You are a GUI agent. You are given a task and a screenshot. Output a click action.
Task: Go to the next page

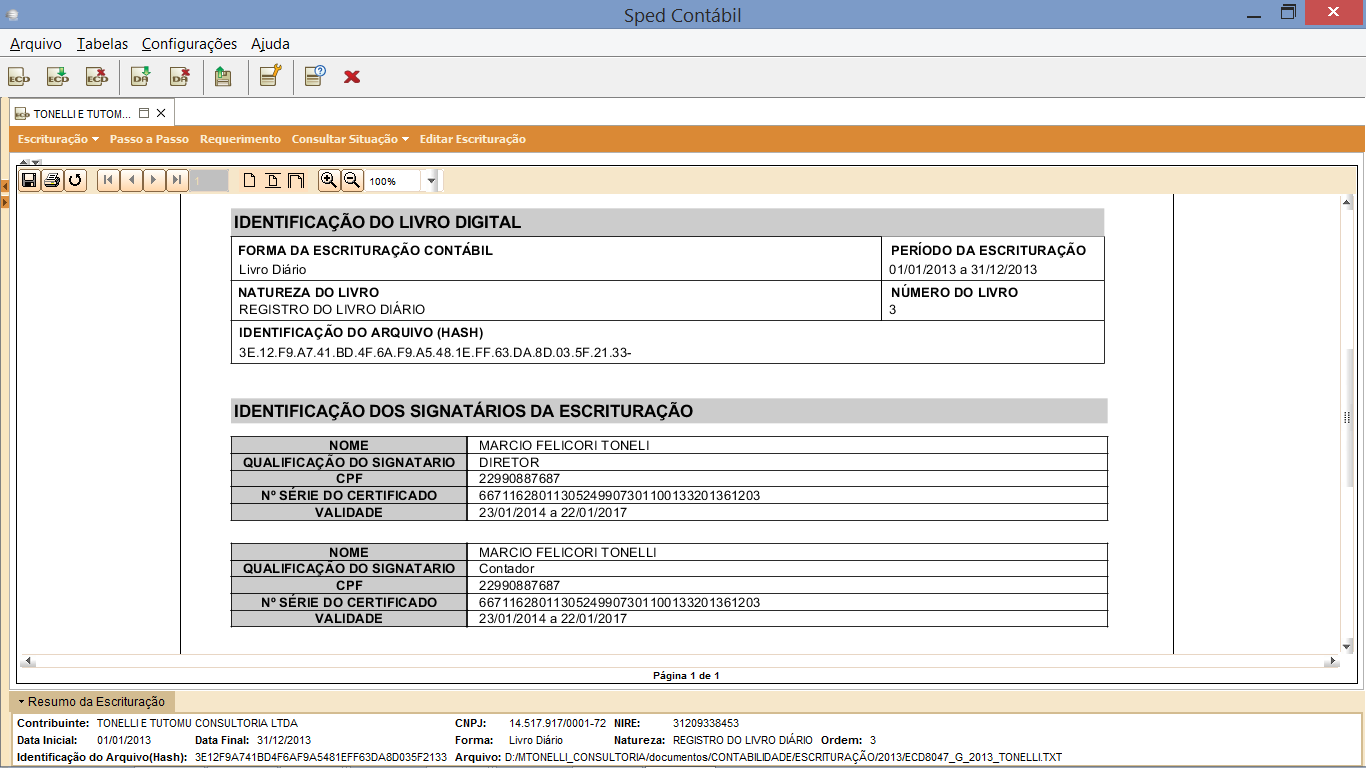click(x=154, y=180)
